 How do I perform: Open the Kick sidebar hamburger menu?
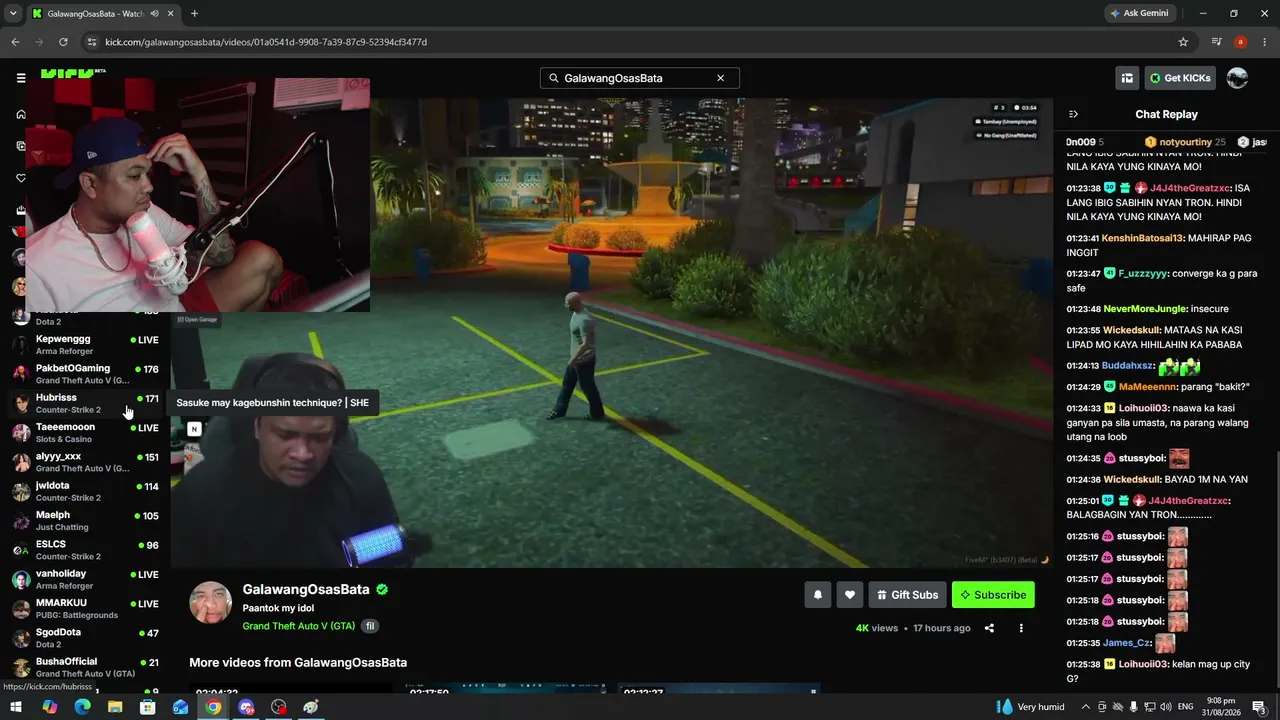[21, 78]
